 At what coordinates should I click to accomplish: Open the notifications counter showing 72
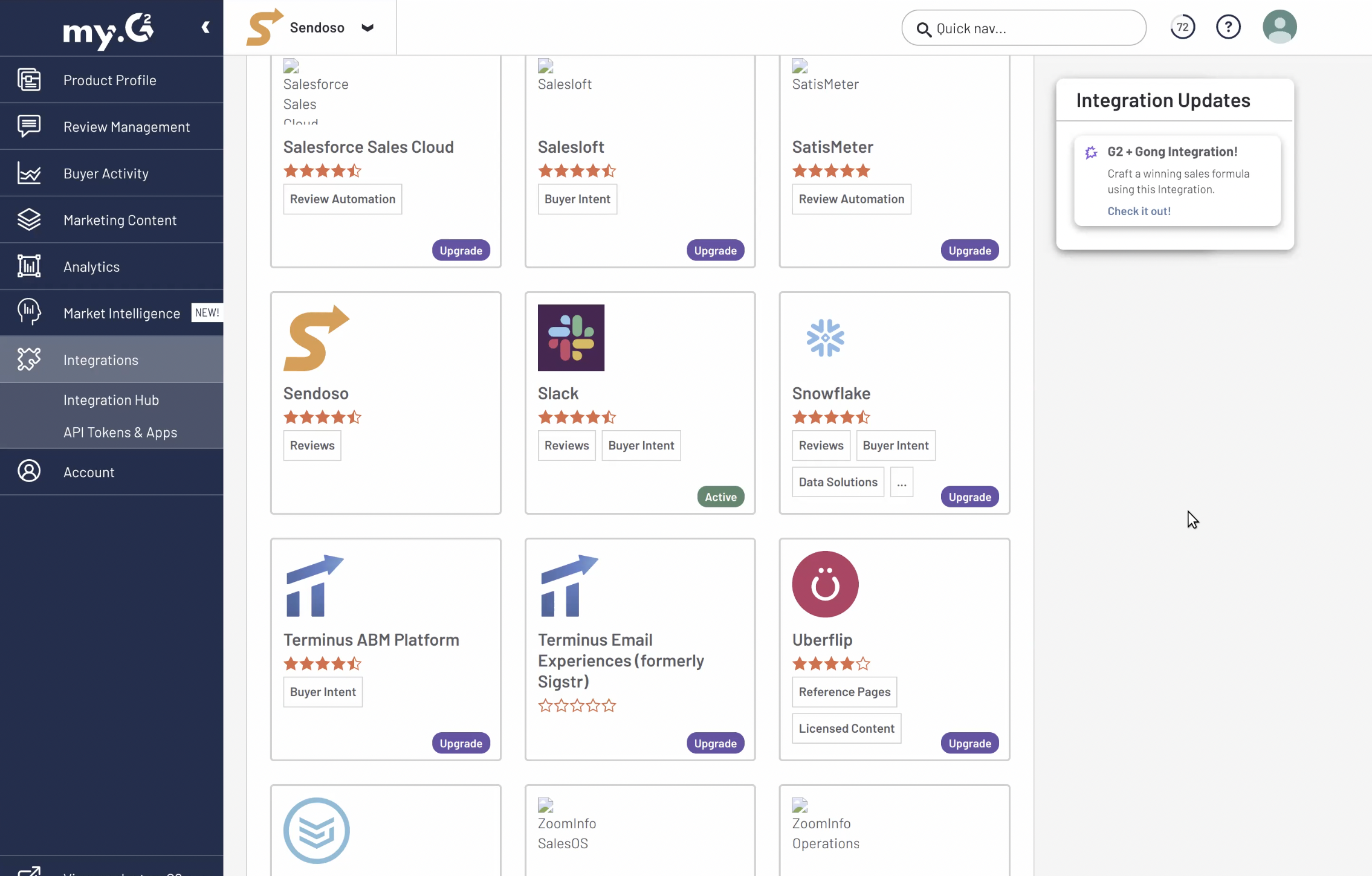coord(1182,27)
